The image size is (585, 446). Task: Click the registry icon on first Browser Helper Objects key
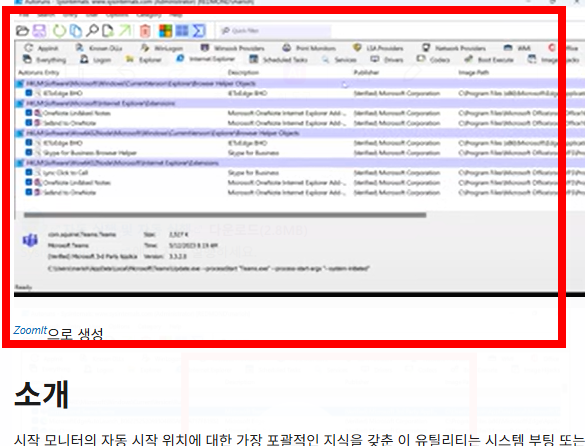(20, 83)
